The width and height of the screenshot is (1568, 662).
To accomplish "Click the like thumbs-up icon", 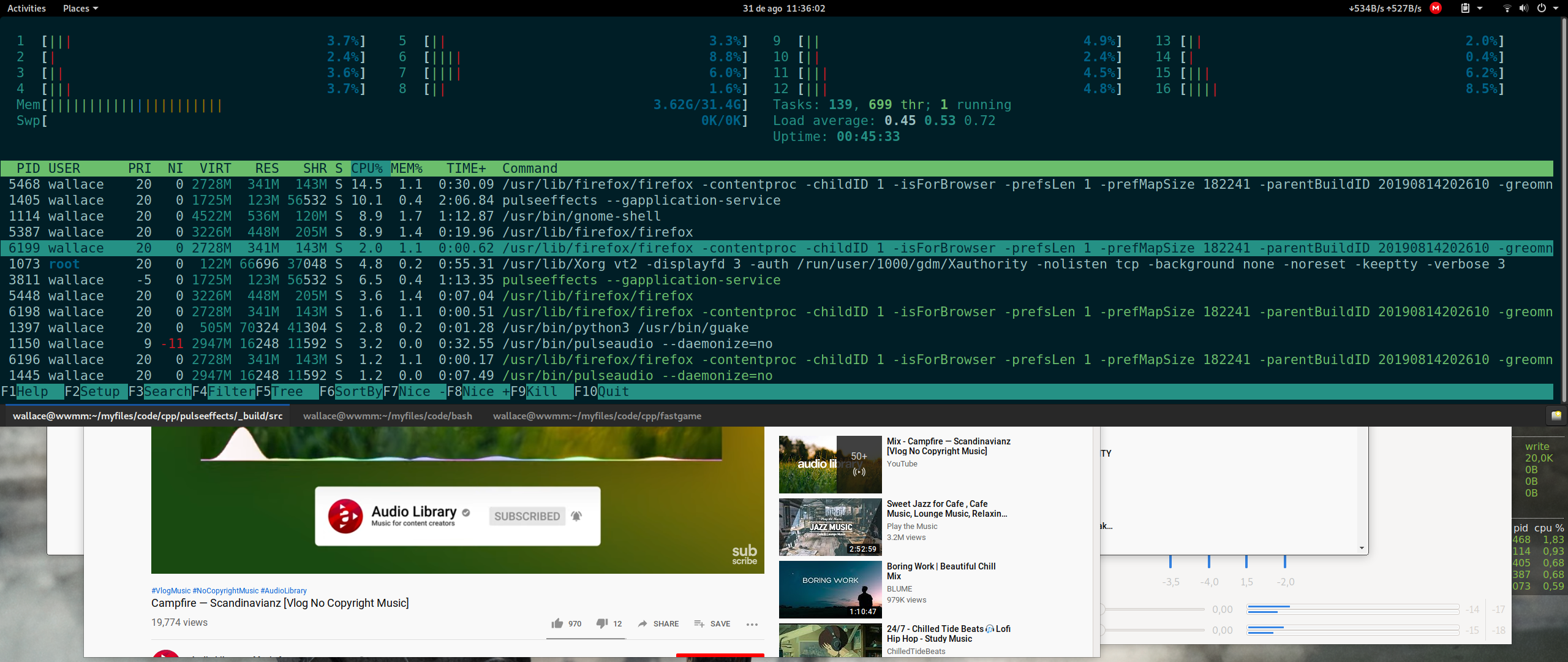I will [557, 623].
